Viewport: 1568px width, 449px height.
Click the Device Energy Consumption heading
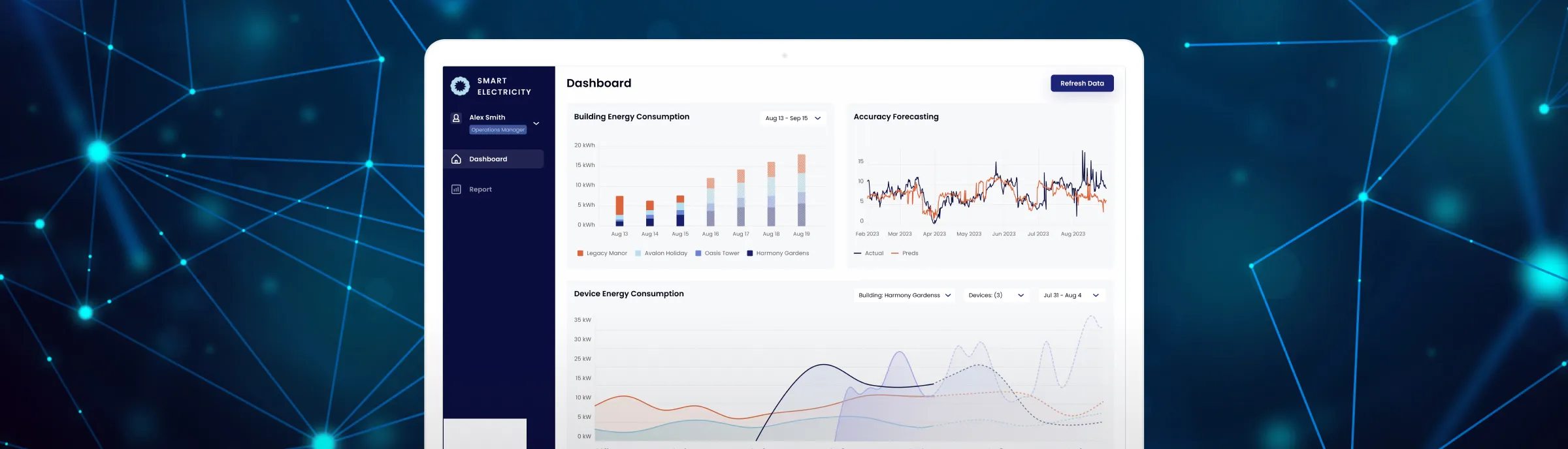pyautogui.click(x=629, y=294)
